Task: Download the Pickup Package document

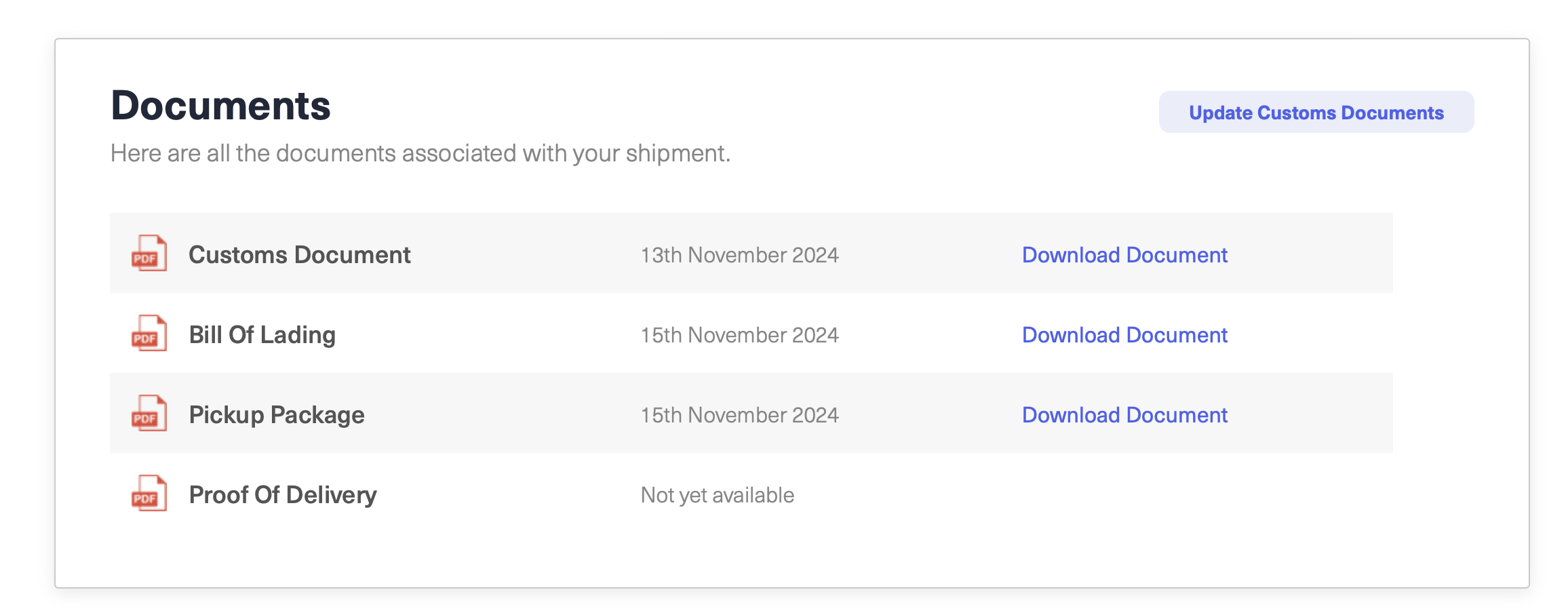Action: click(x=1124, y=415)
